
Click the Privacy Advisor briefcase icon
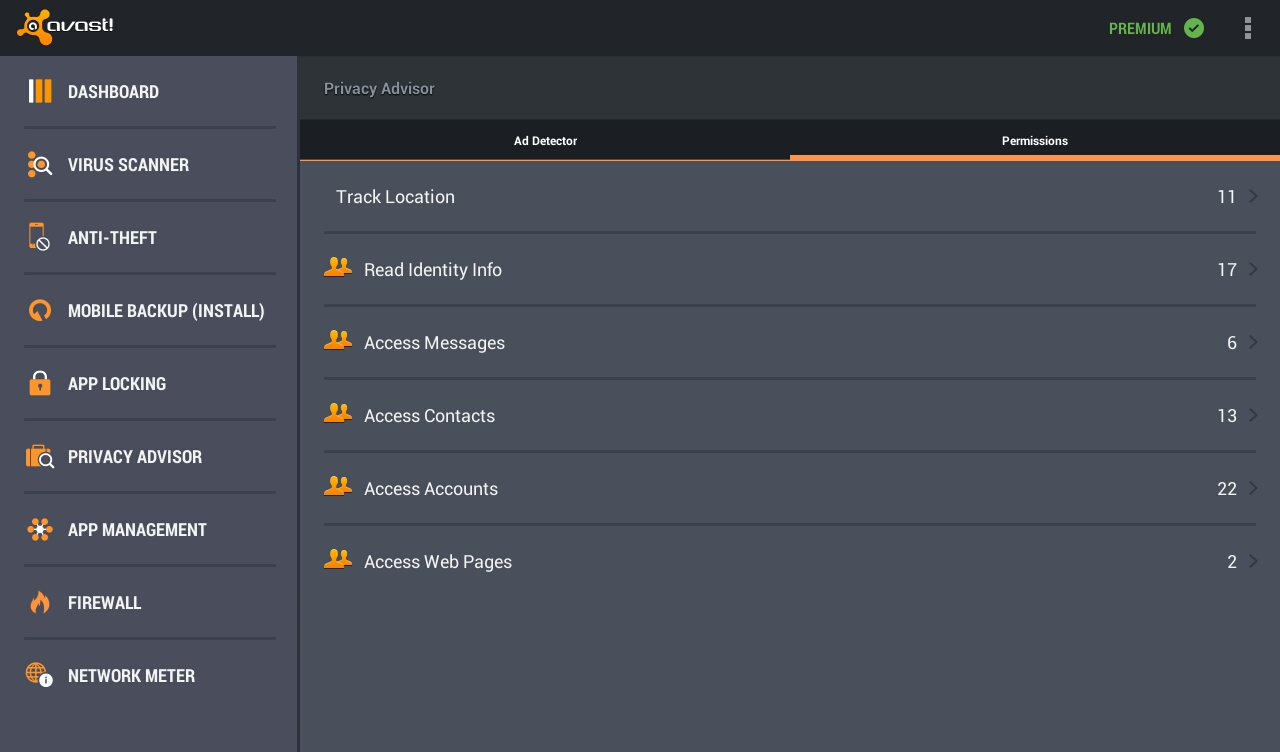point(40,456)
